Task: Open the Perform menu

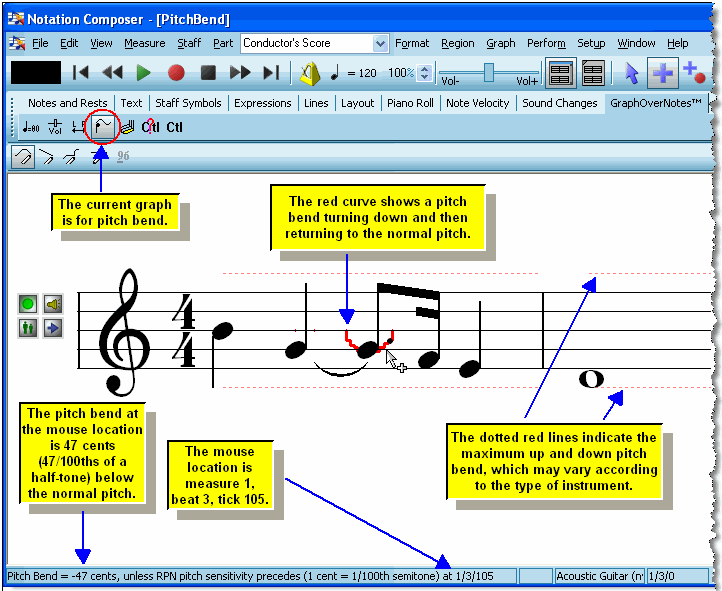Action: click(546, 44)
